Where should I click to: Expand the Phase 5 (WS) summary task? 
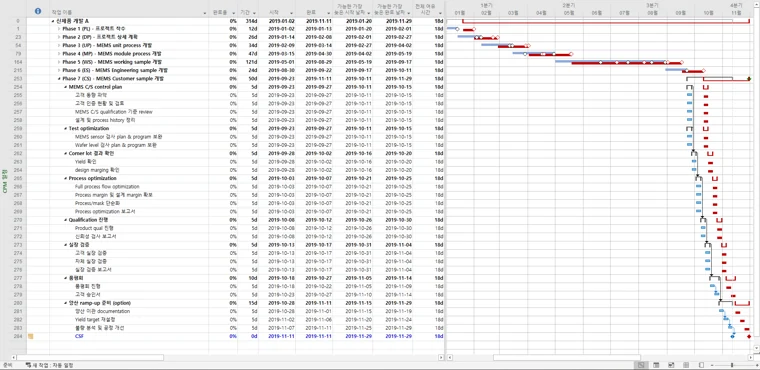(x=59, y=62)
